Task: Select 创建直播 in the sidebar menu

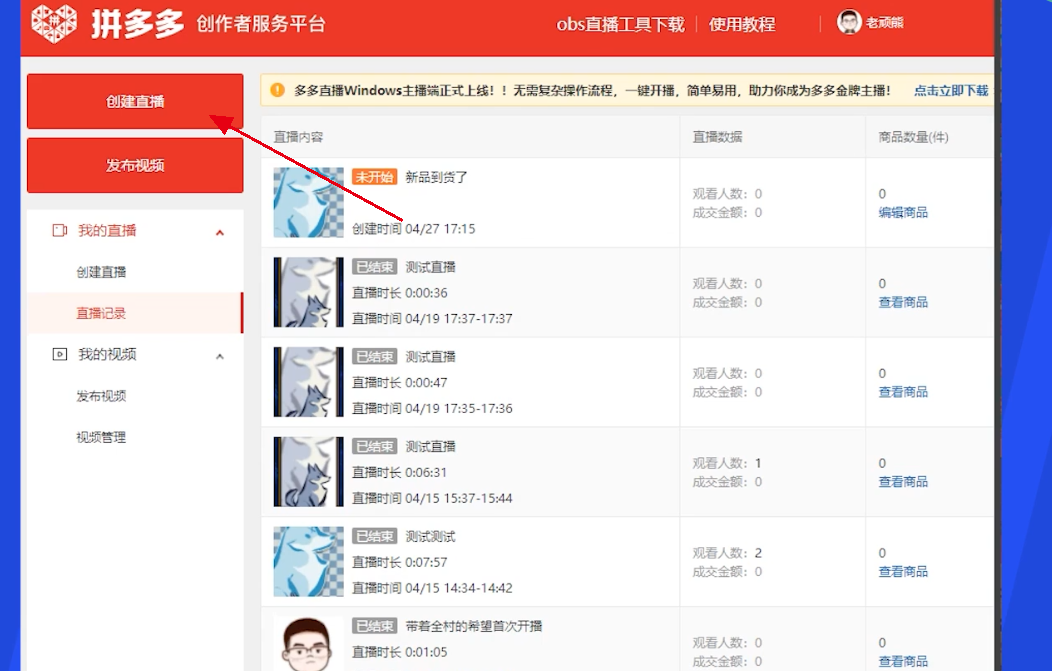Action: point(101,272)
